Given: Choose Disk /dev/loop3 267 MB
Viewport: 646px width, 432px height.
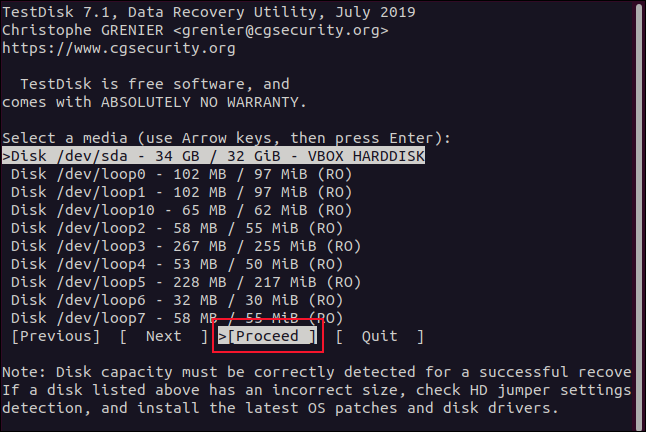Looking at the screenshot, I should coord(185,245).
